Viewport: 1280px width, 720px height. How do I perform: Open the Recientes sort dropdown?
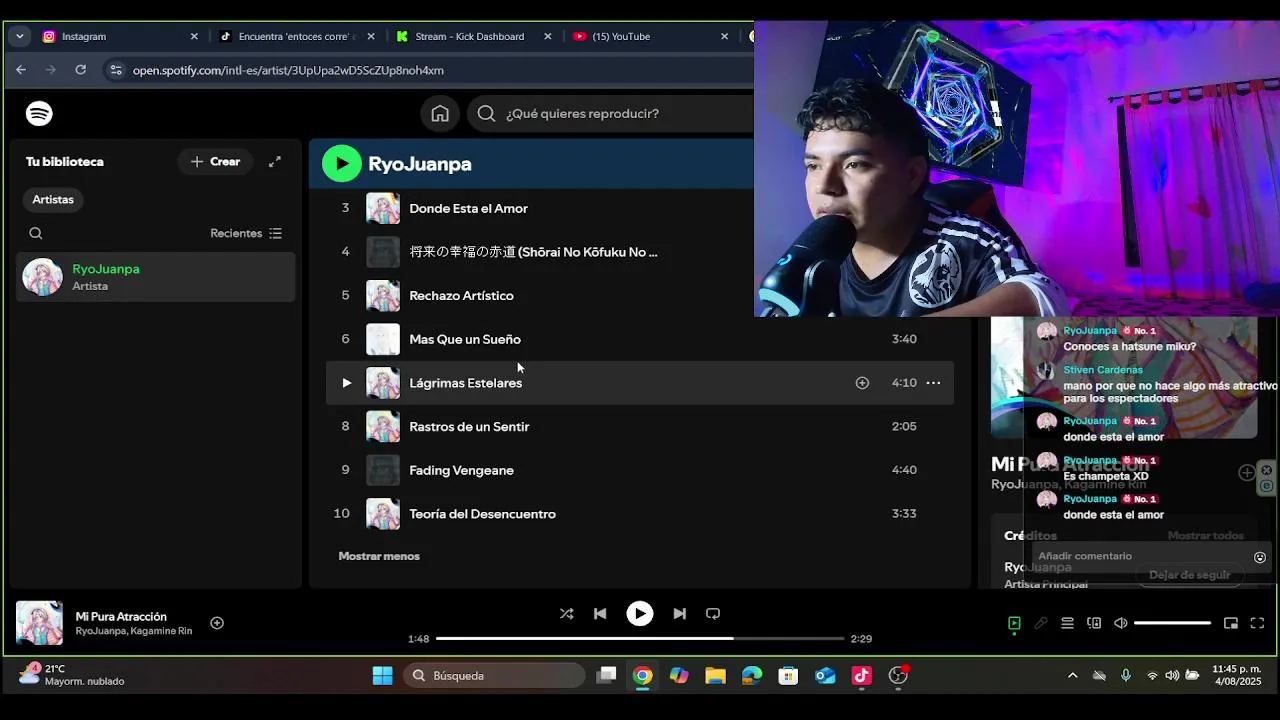tap(246, 233)
